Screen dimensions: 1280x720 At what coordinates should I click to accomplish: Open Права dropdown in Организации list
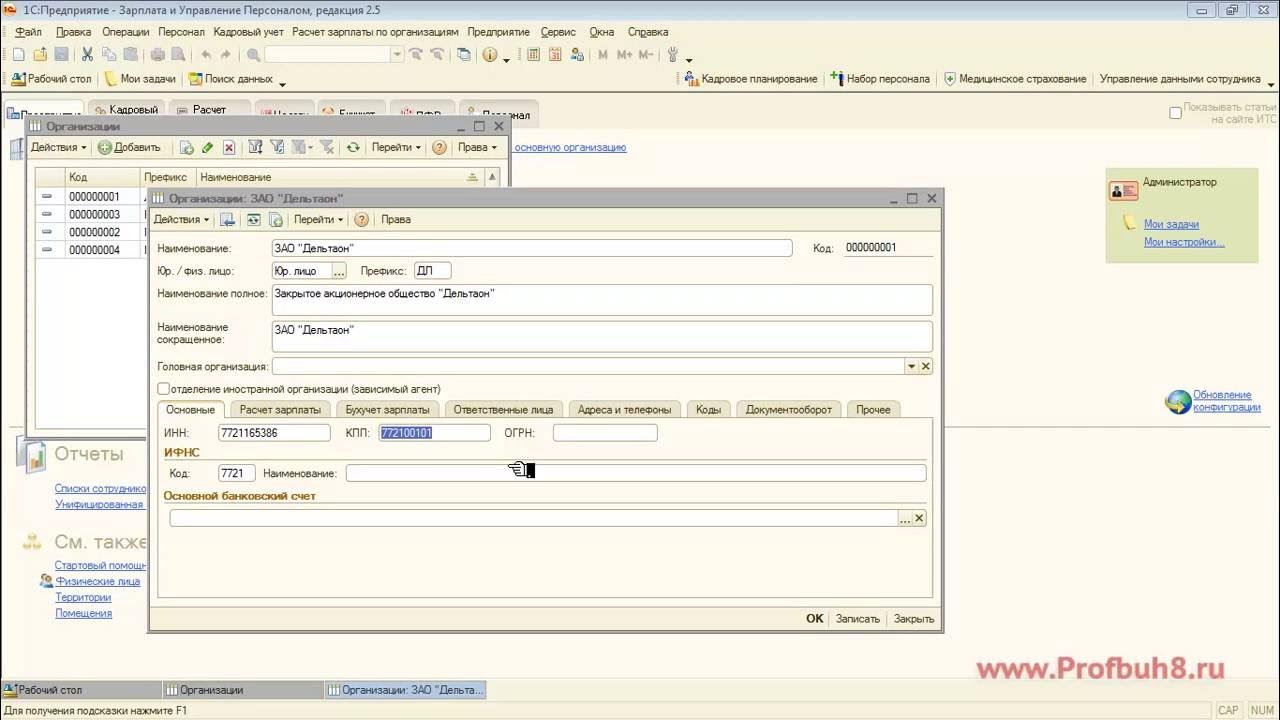click(477, 147)
